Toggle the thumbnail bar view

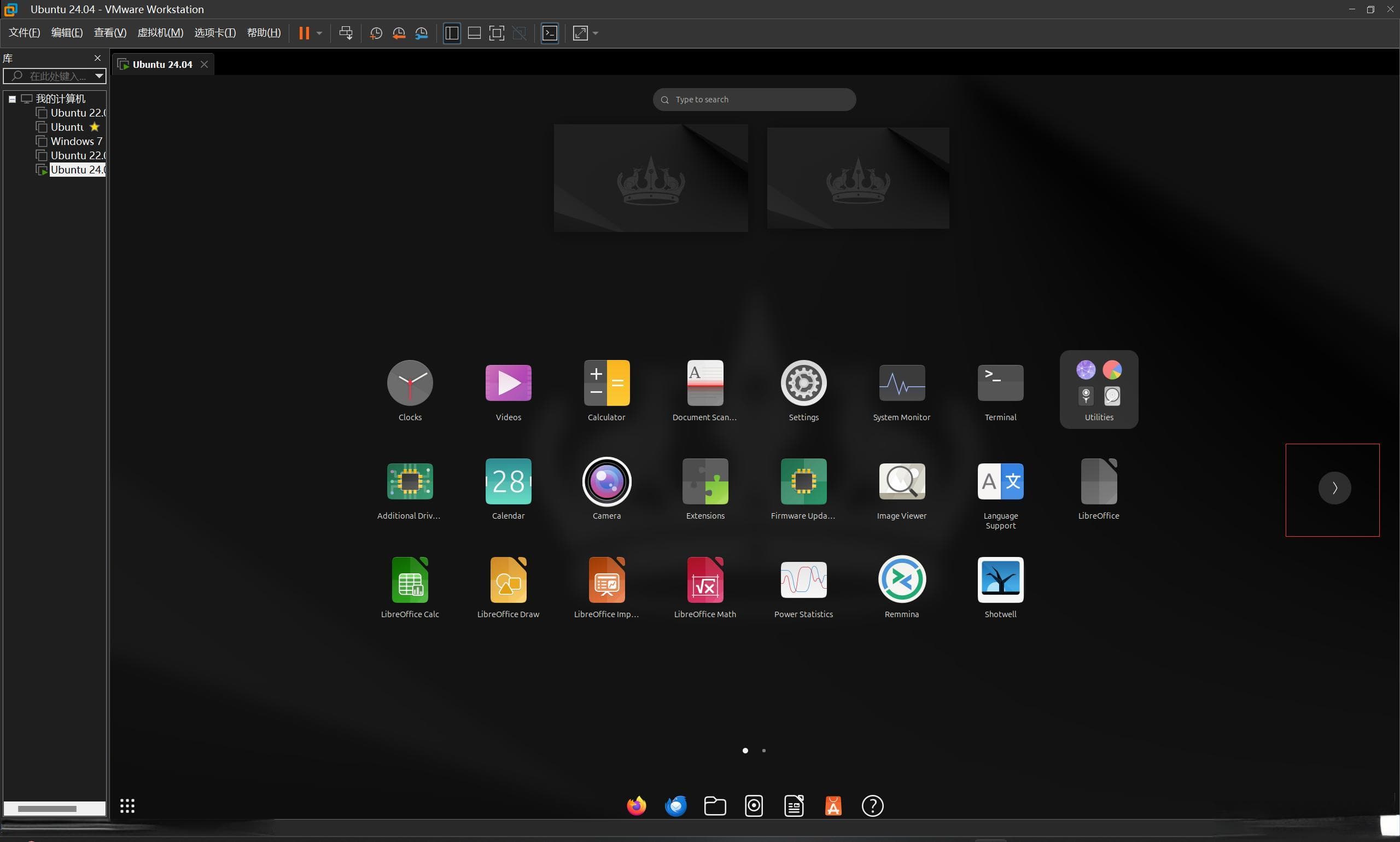[x=474, y=33]
